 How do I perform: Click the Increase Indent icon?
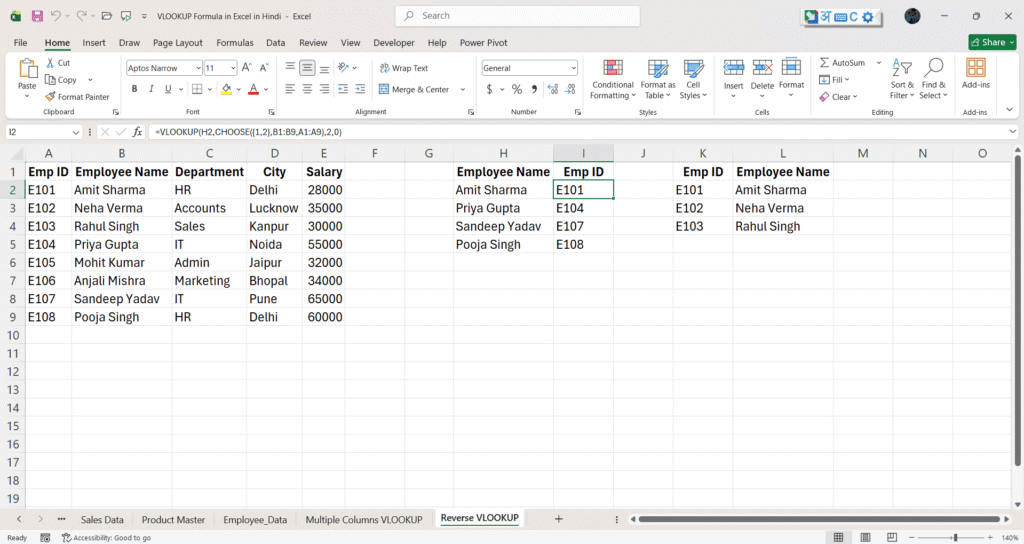point(360,89)
